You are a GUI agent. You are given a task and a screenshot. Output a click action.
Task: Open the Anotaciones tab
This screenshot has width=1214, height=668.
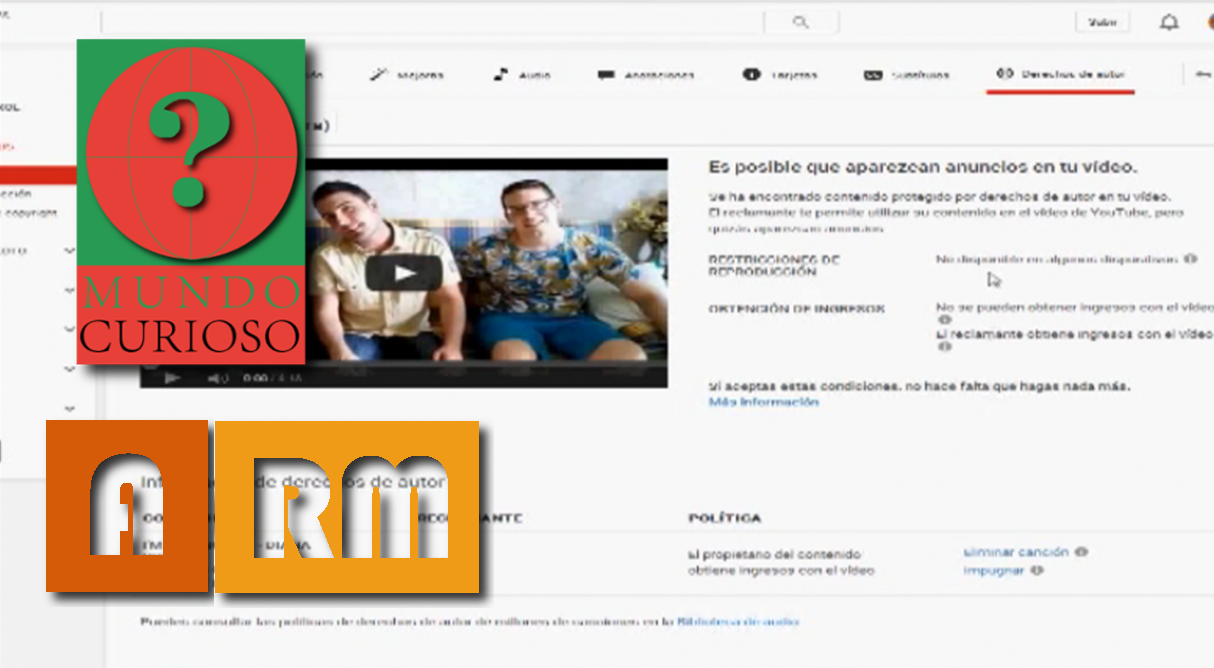[646, 75]
